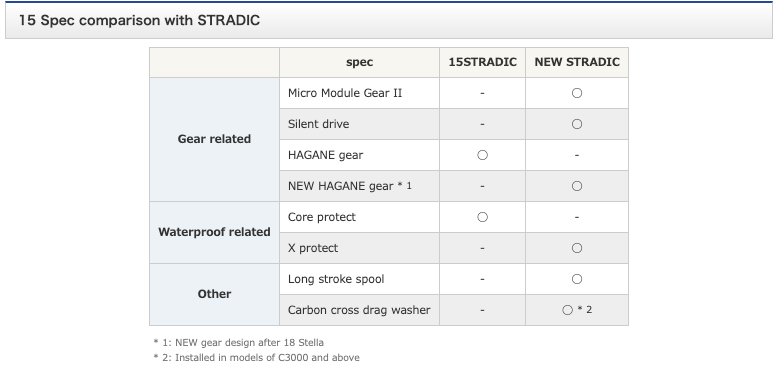774x375 pixels.
Task: Click the Other category cell
Action: (x=214, y=294)
